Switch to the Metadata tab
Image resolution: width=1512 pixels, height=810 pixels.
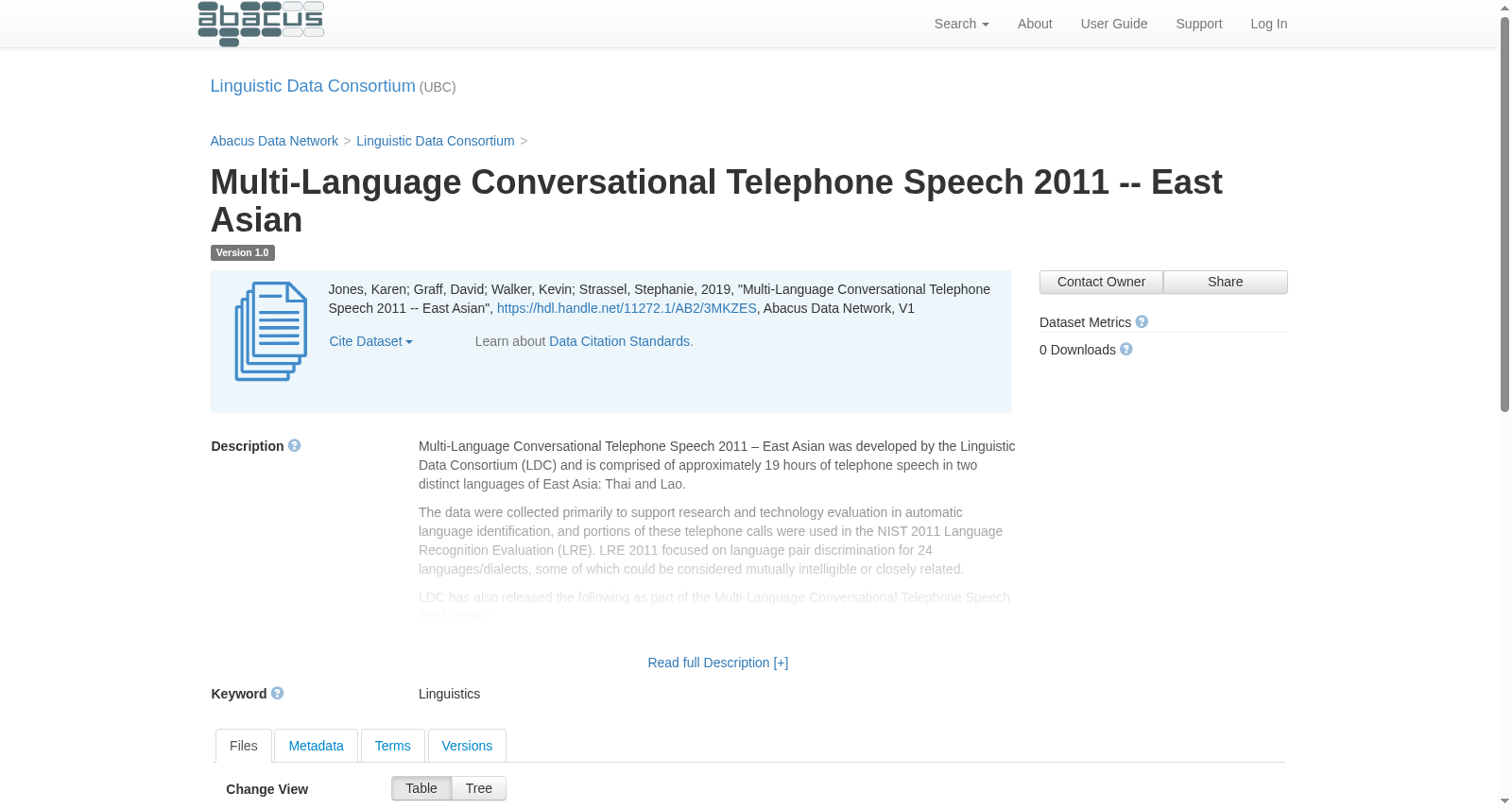pyautogui.click(x=316, y=746)
